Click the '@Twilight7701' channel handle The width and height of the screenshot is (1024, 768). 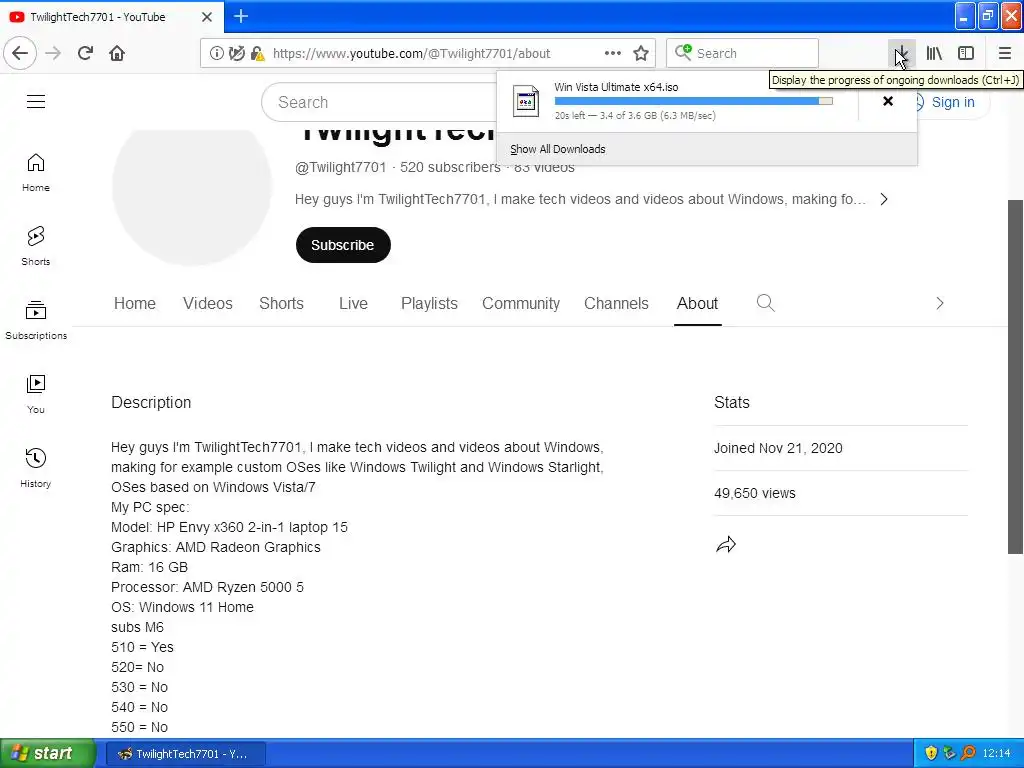click(340, 167)
